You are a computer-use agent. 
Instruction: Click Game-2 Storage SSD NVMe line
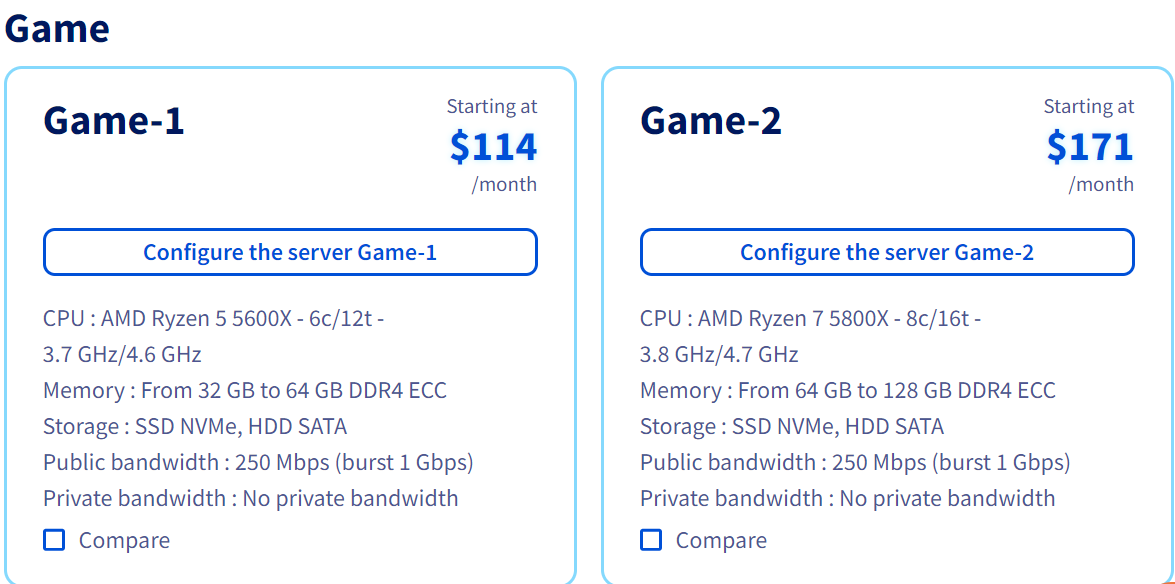point(792,427)
